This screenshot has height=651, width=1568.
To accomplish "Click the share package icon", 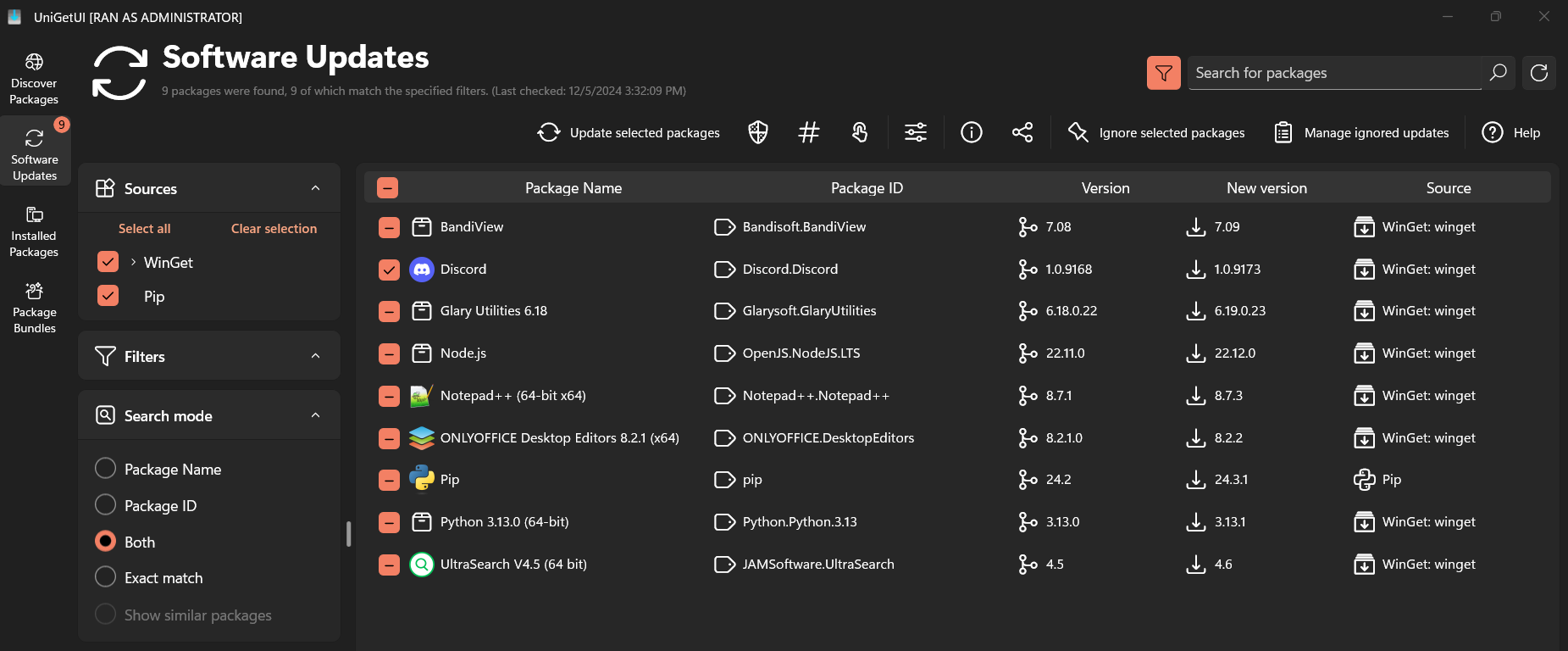I will click(x=1022, y=132).
